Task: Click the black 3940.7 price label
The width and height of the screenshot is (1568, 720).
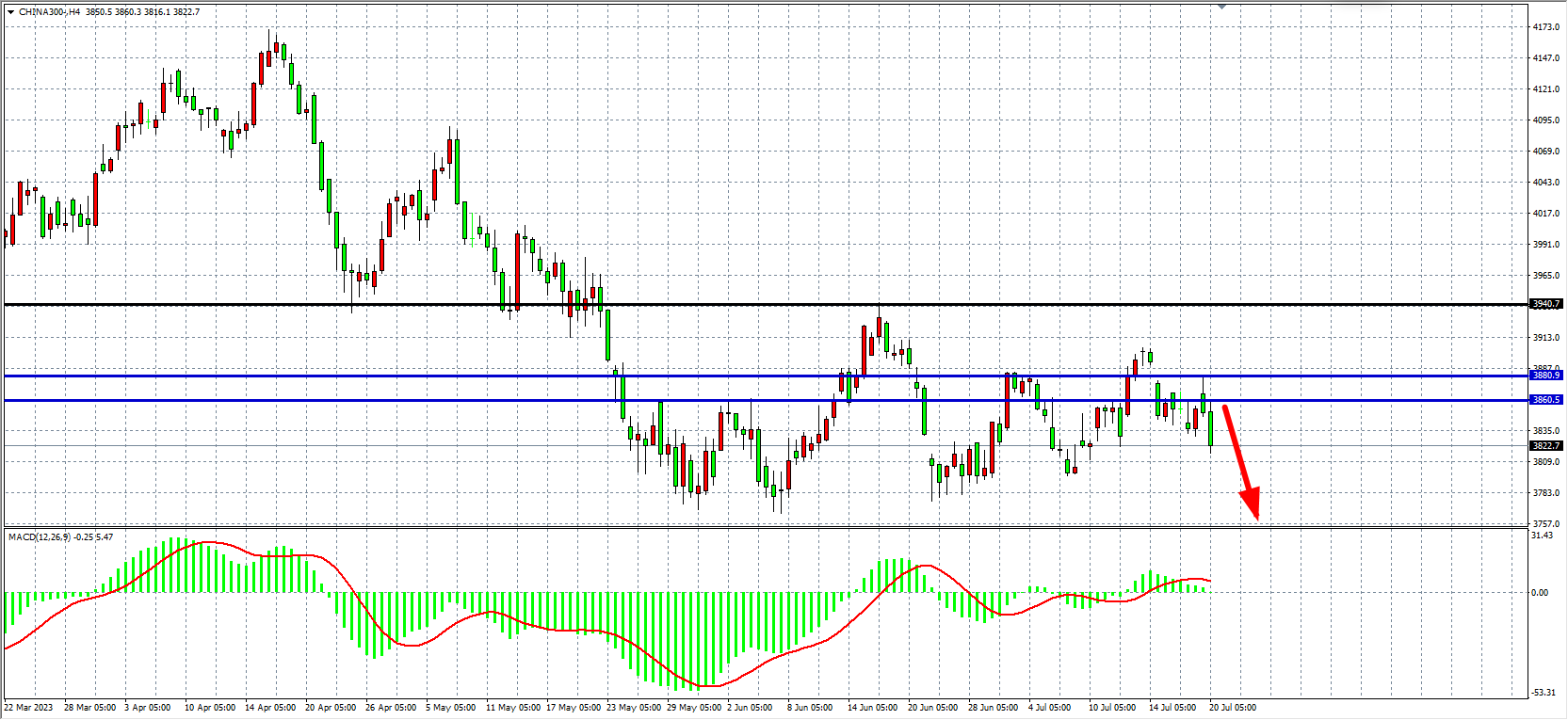Action: (1545, 304)
